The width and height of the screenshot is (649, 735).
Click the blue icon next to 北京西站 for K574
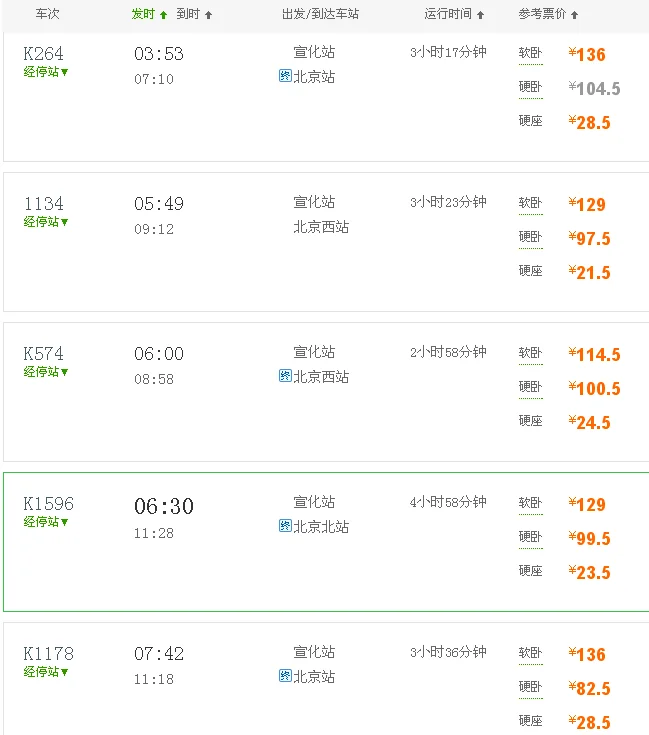coord(285,377)
